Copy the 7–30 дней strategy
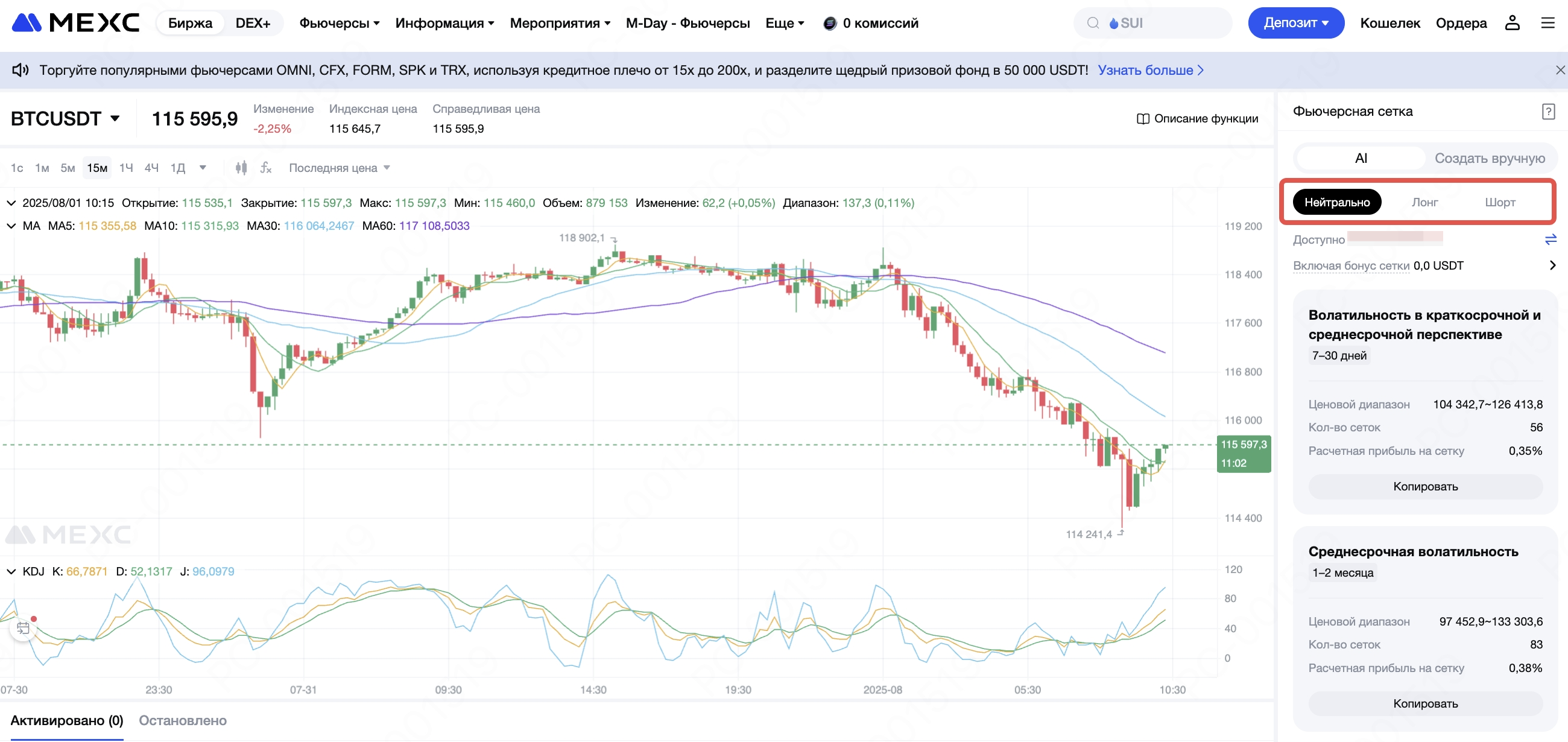 (1425, 486)
